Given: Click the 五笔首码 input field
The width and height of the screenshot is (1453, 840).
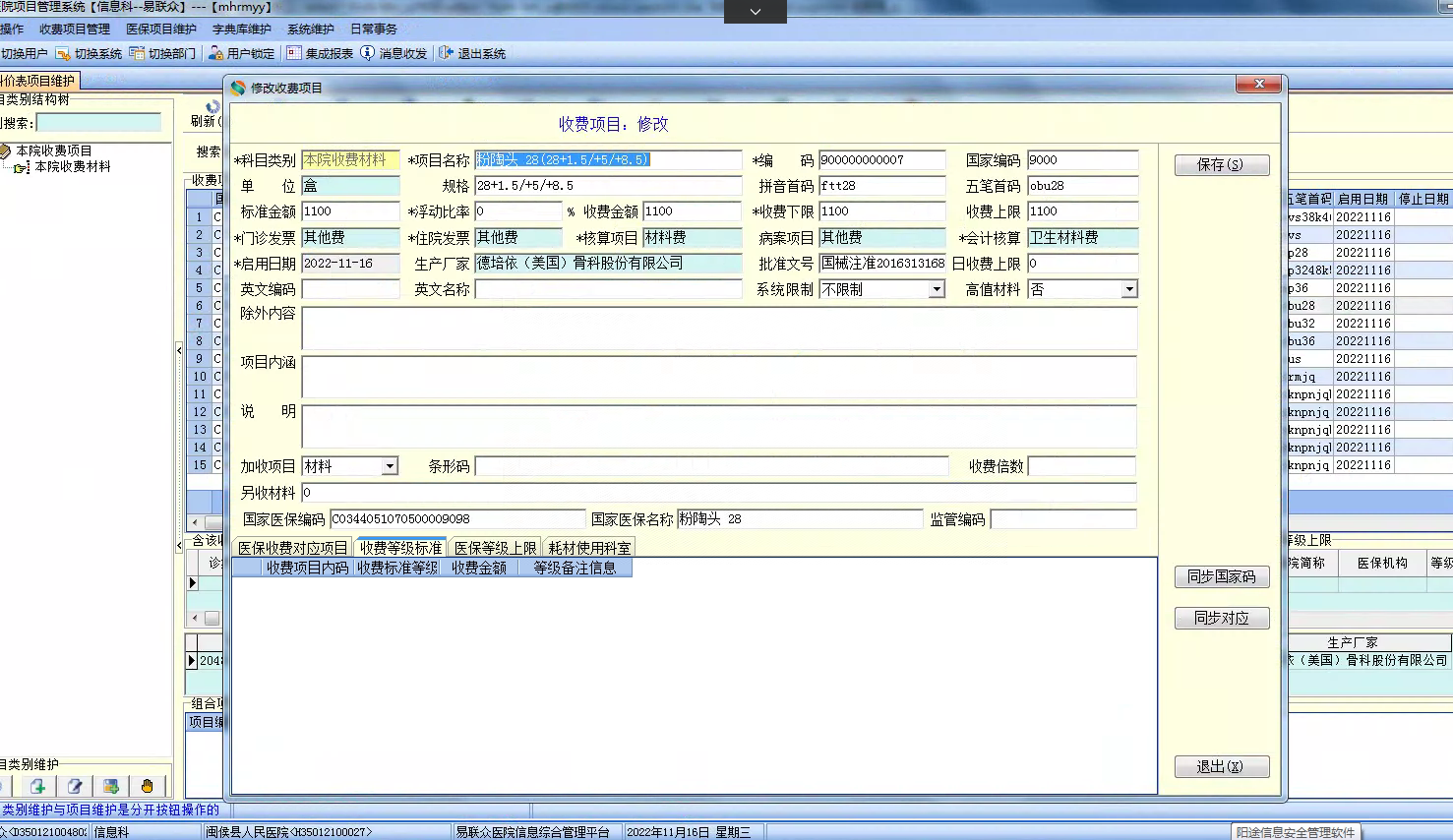Looking at the screenshot, I should coord(1082,185).
